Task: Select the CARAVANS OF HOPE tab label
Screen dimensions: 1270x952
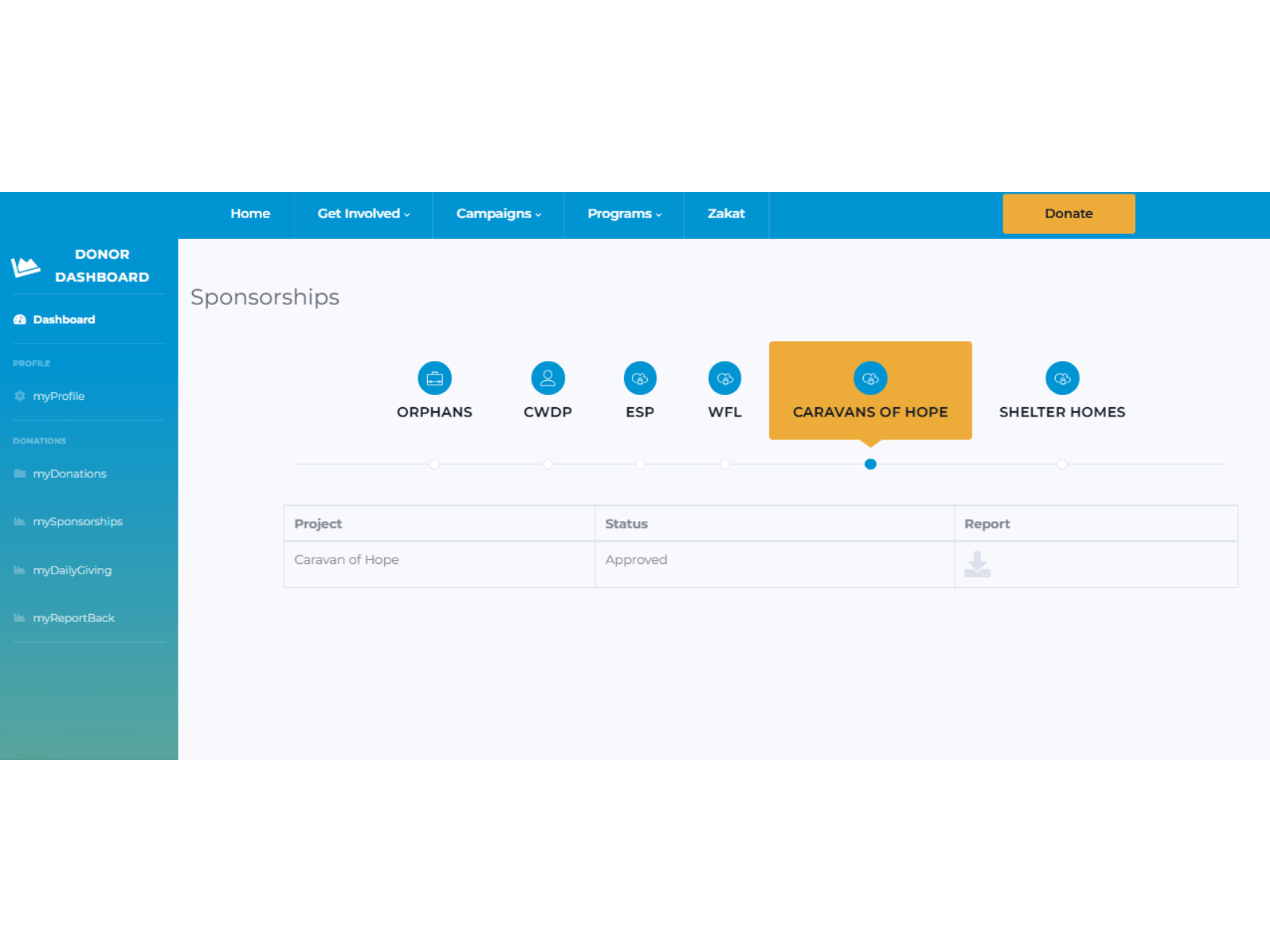Action: click(x=871, y=413)
